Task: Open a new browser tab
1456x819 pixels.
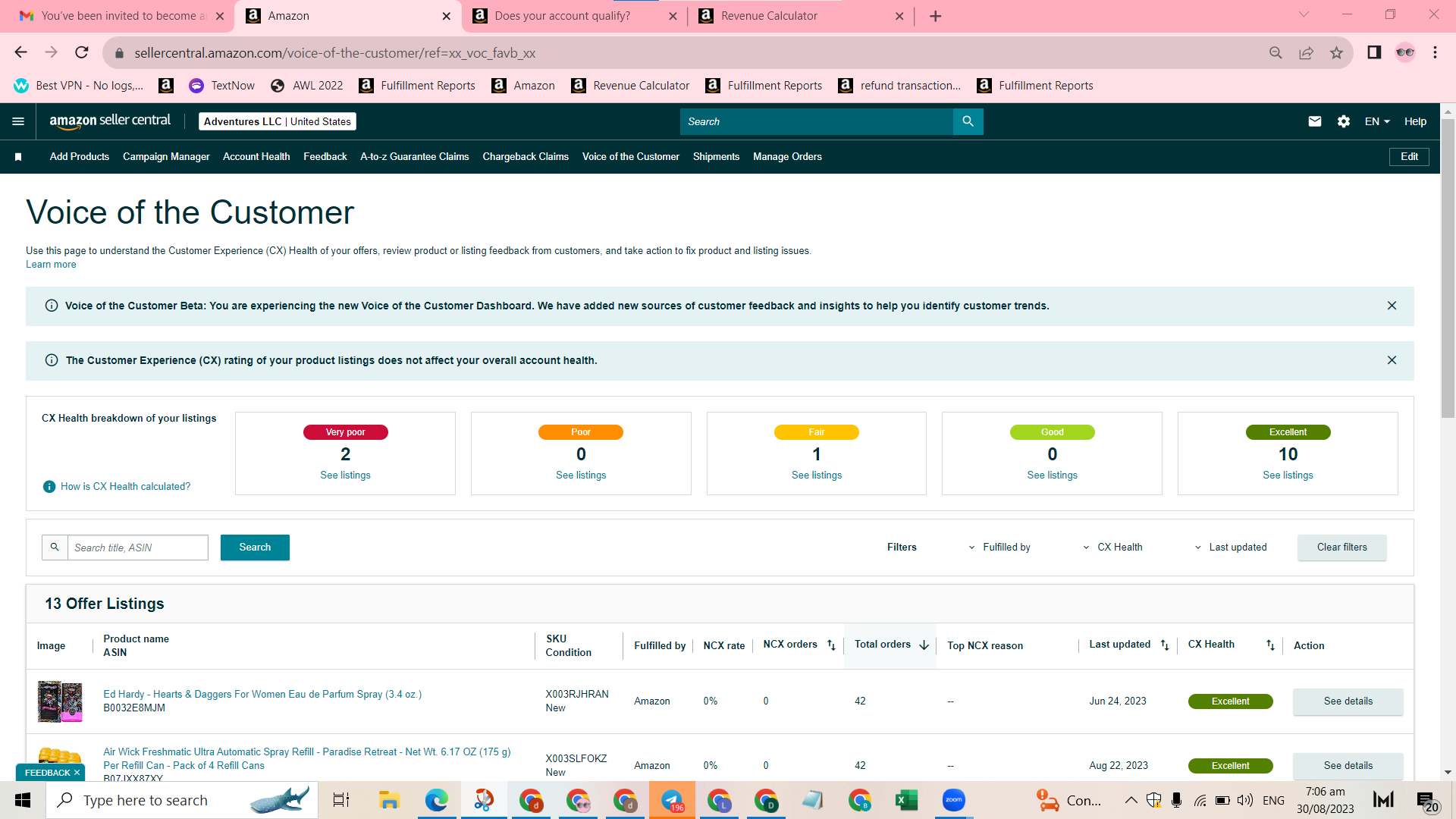Action: [935, 16]
